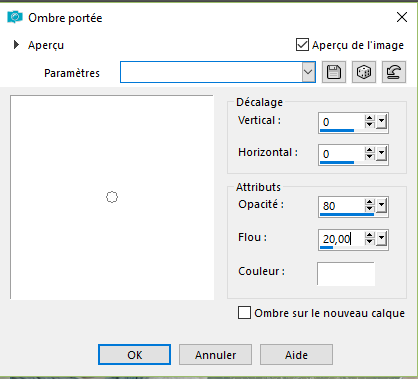Click the randomize parameters dice icon
The width and height of the screenshot is (418, 379).
pos(364,72)
